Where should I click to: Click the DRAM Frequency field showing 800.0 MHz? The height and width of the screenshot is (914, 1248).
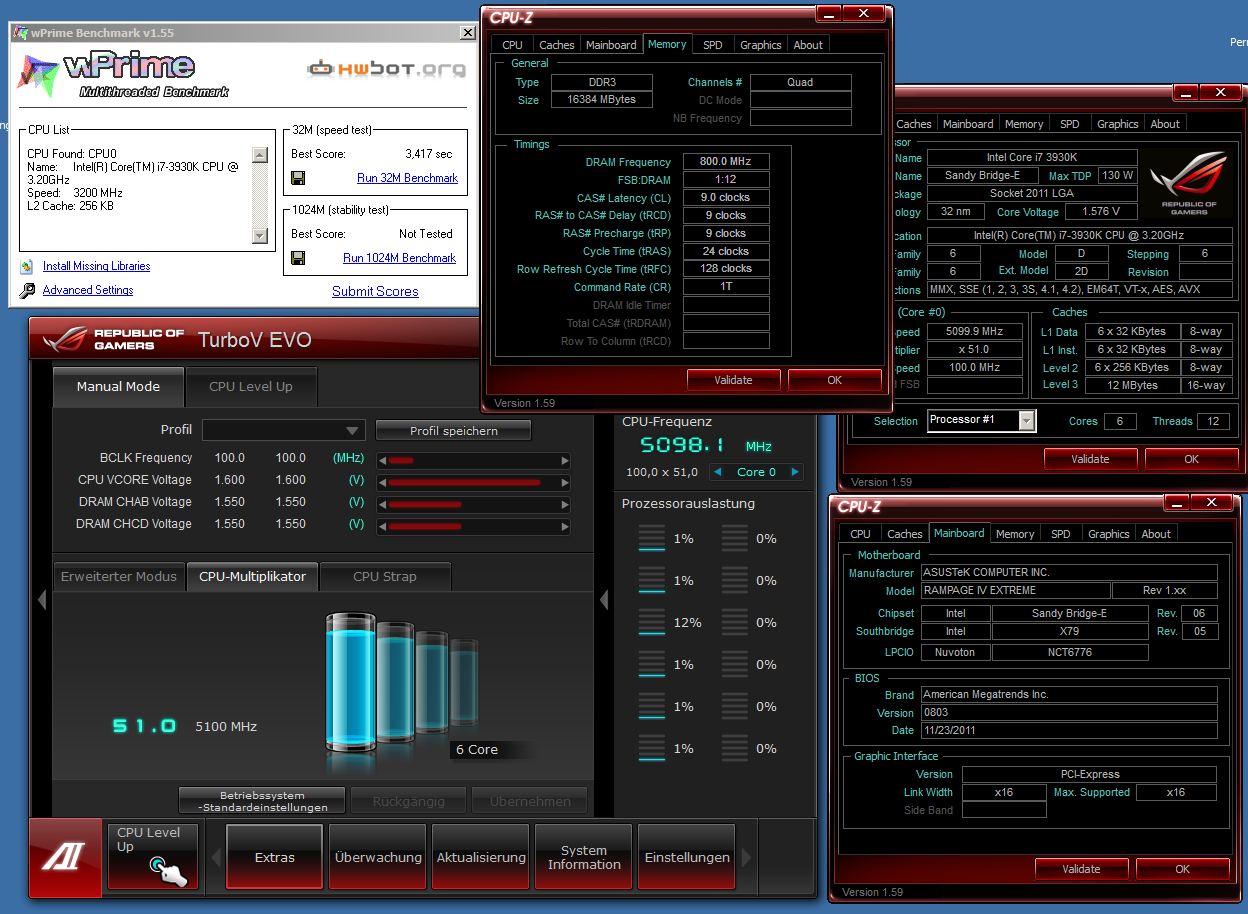tap(726, 162)
